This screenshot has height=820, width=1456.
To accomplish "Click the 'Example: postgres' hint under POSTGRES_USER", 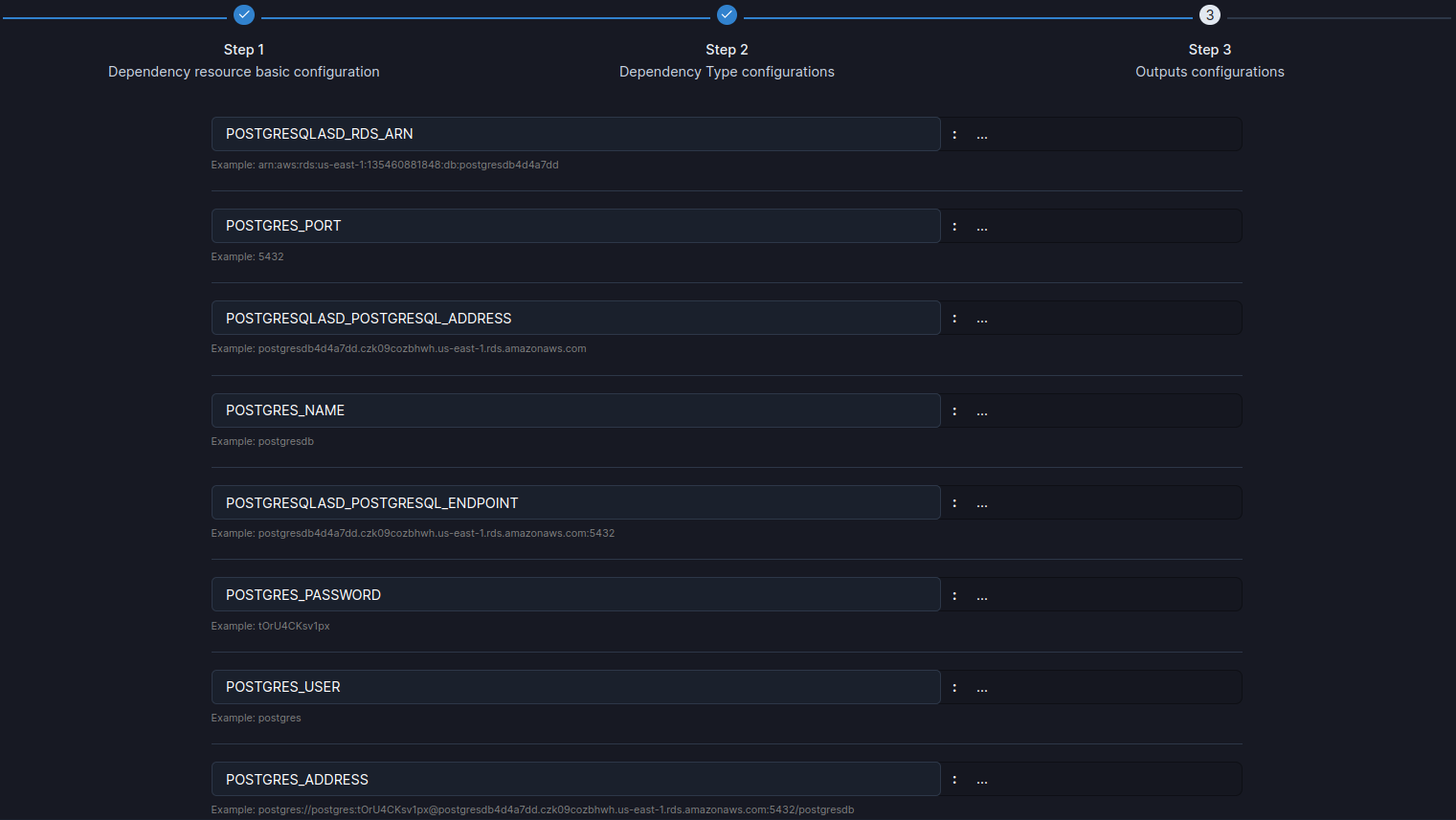I will click(256, 718).
